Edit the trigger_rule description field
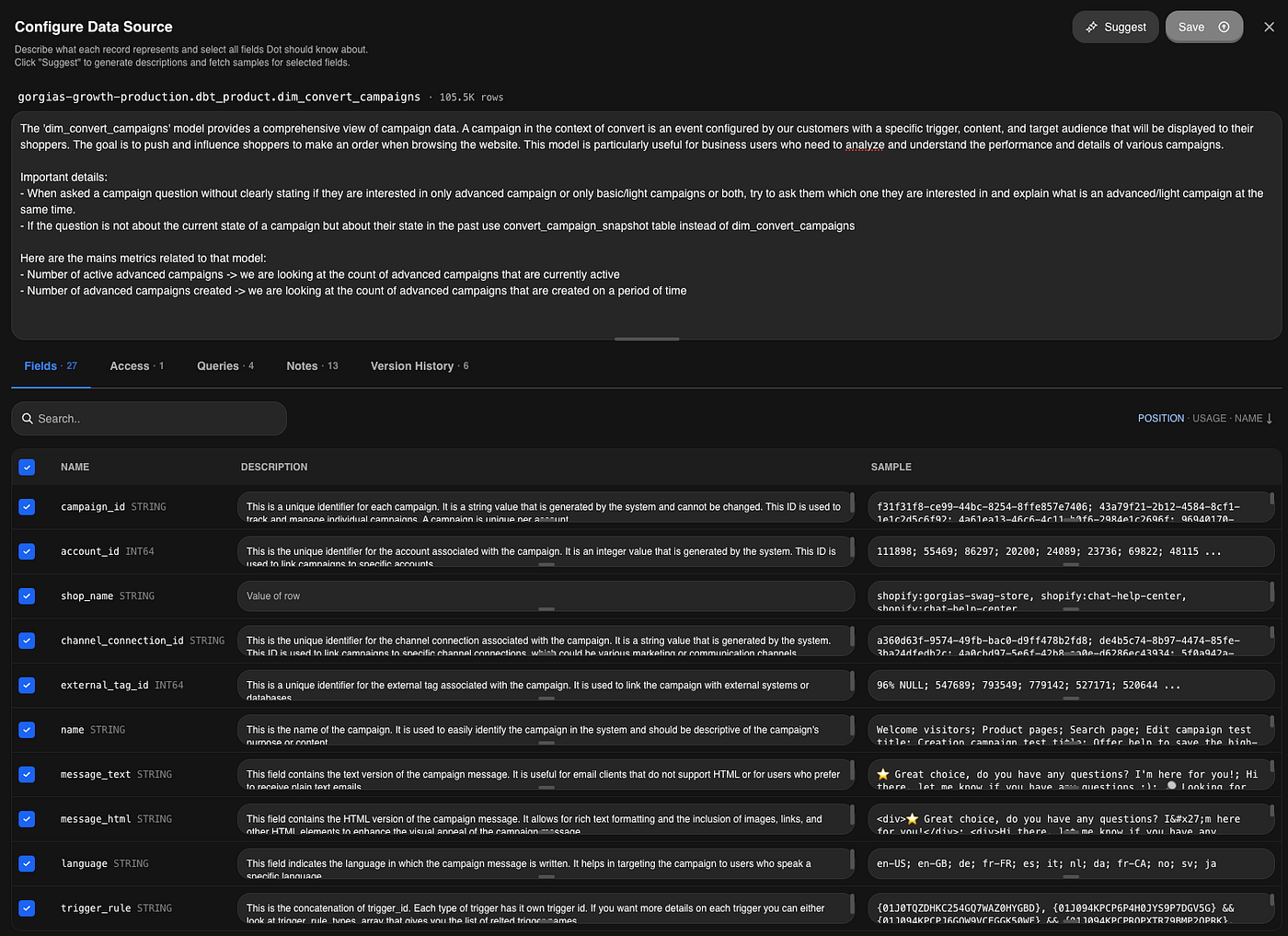The image size is (1288, 936). (x=546, y=908)
